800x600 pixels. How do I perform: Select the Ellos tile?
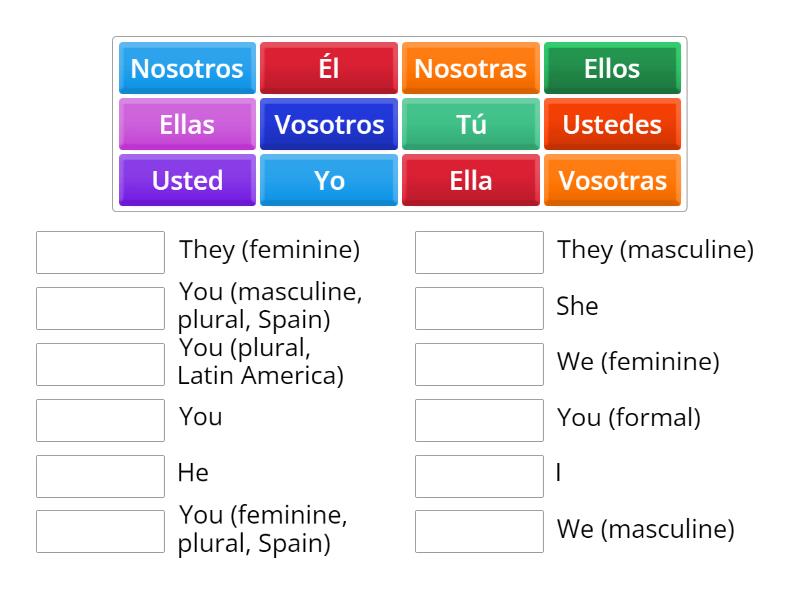(612, 68)
